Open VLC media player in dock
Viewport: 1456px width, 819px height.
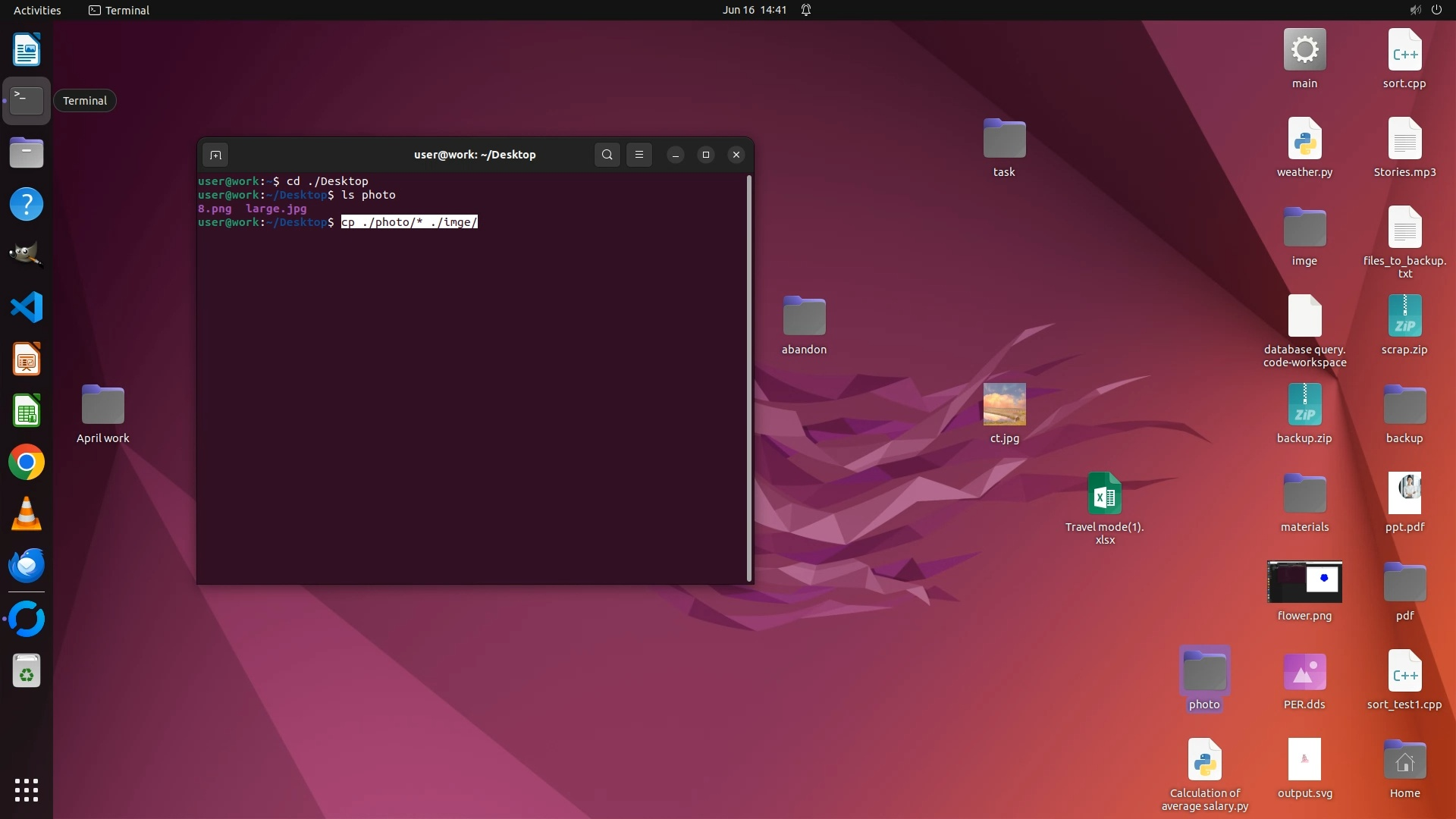point(27,514)
